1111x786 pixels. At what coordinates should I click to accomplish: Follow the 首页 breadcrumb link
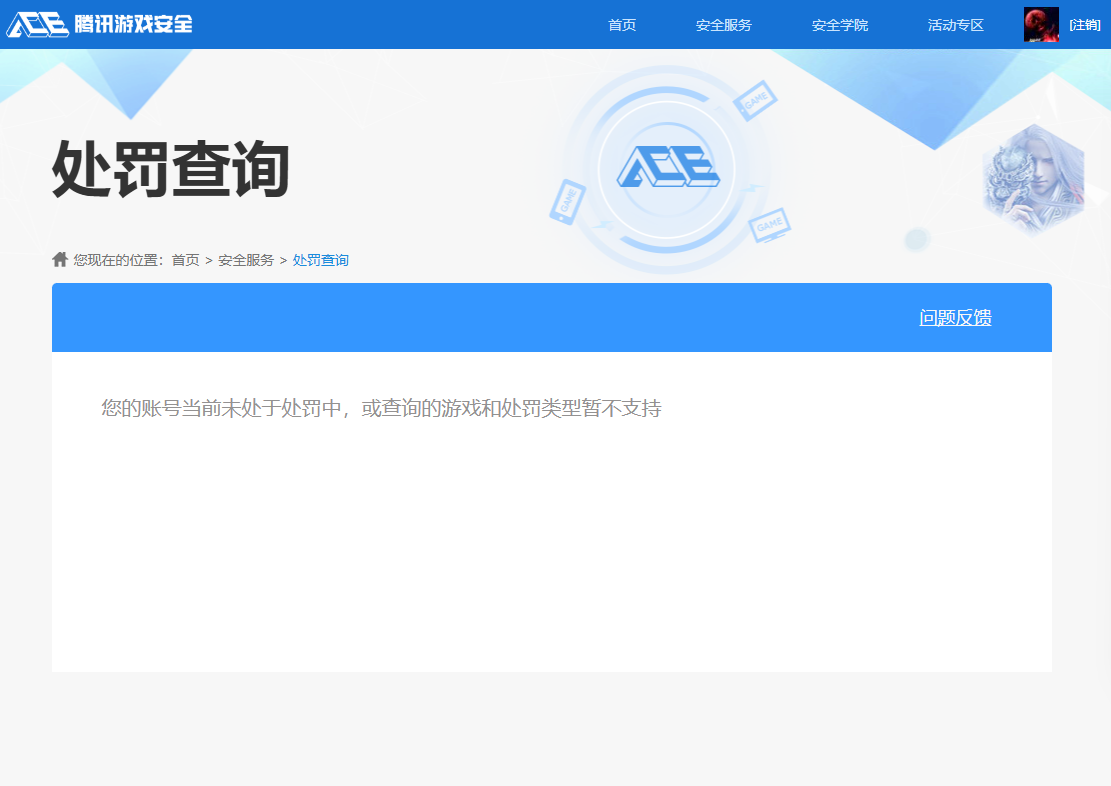point(185,259)
